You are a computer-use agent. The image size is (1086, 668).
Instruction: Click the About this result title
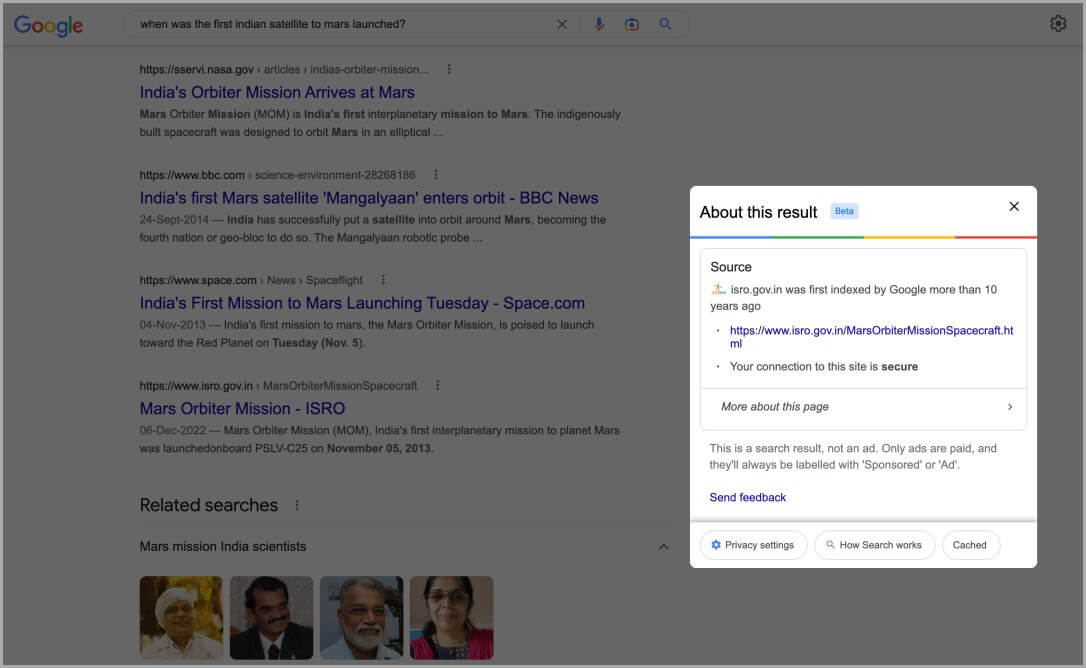758,212
